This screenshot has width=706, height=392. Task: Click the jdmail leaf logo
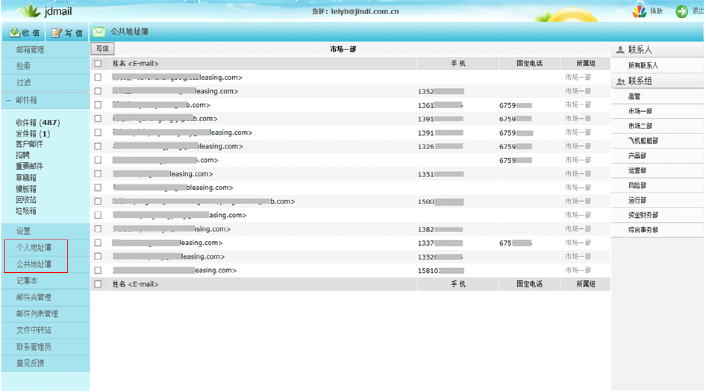[x=30, y=10]
